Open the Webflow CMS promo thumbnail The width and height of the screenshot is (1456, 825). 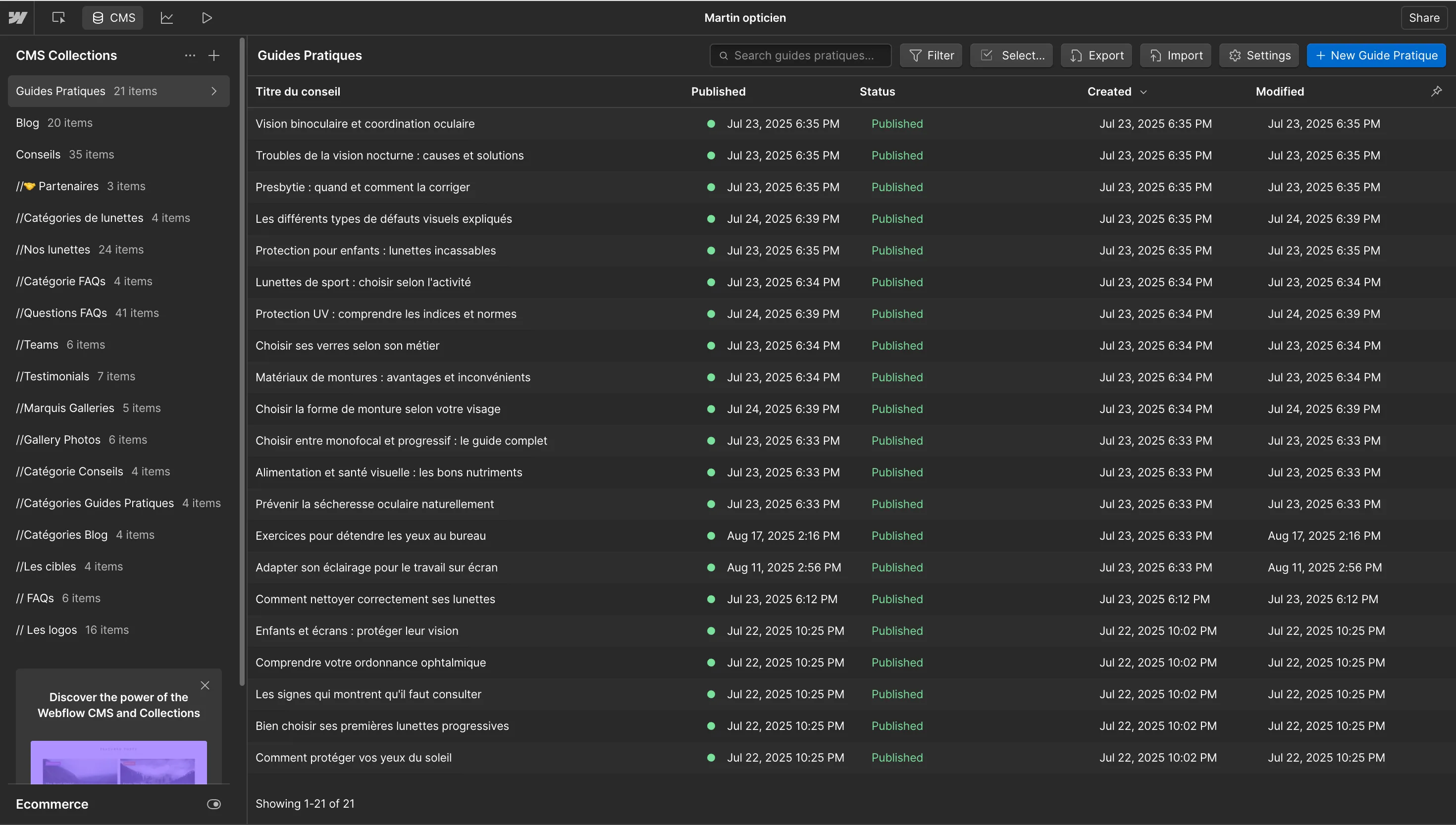coord(118,762)
